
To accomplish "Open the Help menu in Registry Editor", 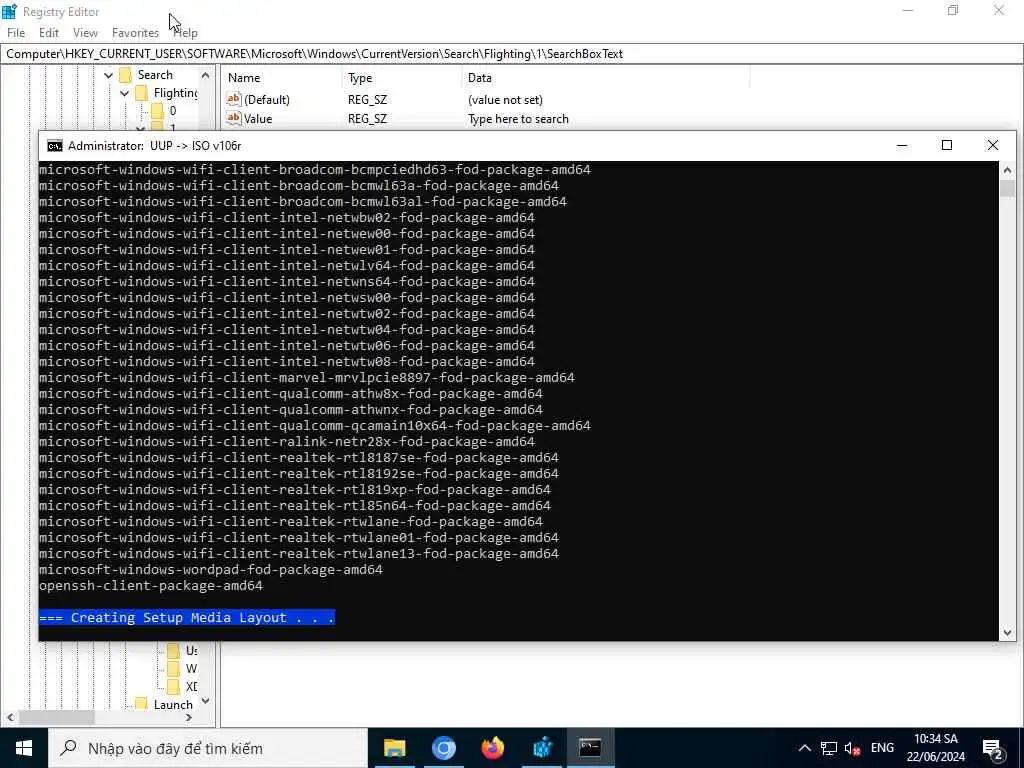I will [x=186, y=33].
